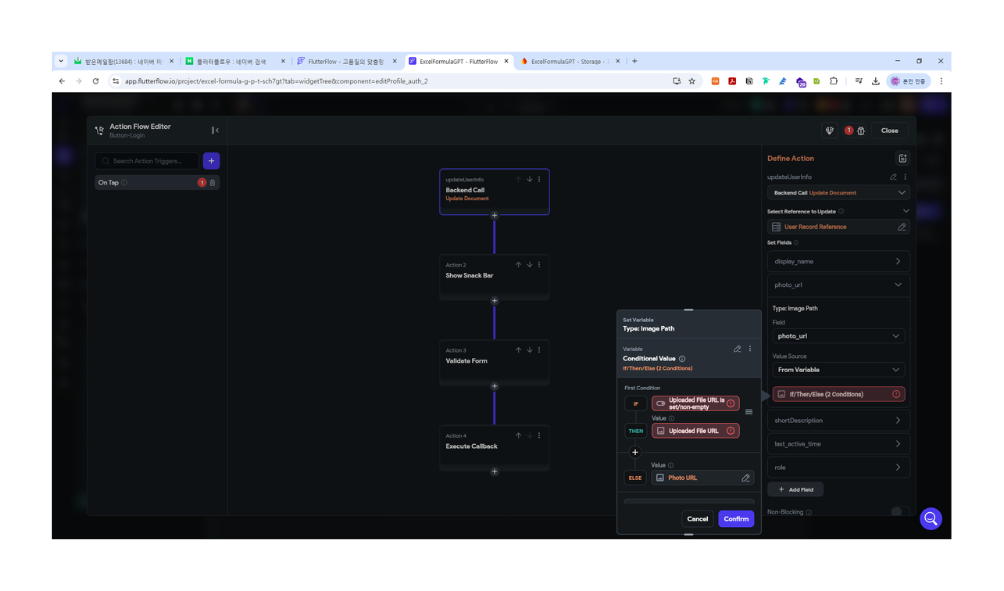1004x591 pixels.
Task: Click Photo URL else value field
Action: [x=702, y=478]
